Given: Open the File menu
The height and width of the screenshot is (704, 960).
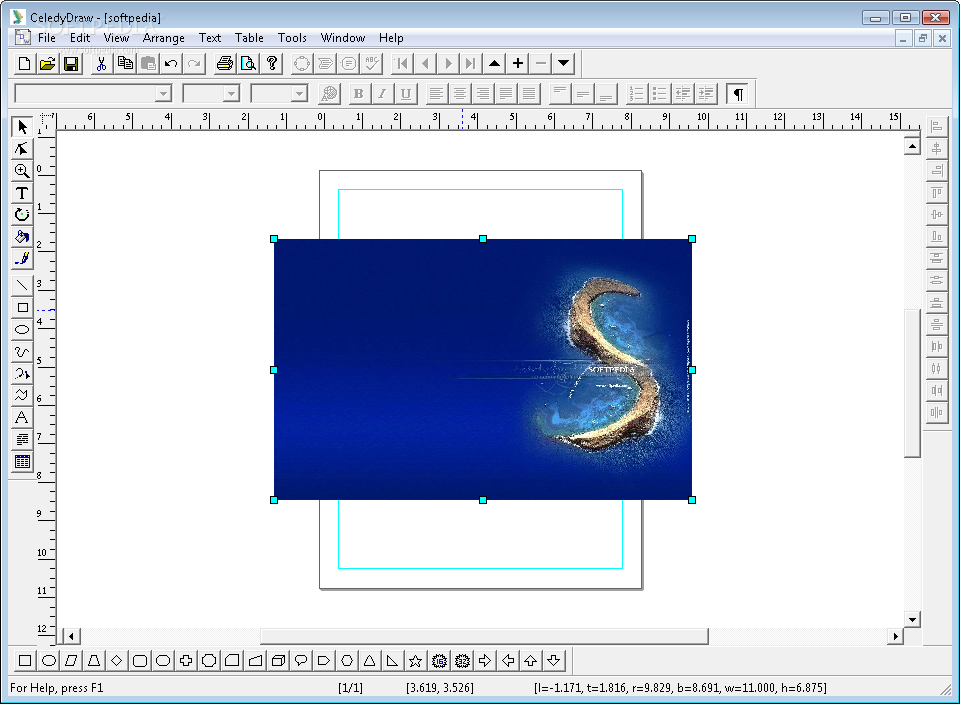Looking at the screenshot, I should click(47, 38).
